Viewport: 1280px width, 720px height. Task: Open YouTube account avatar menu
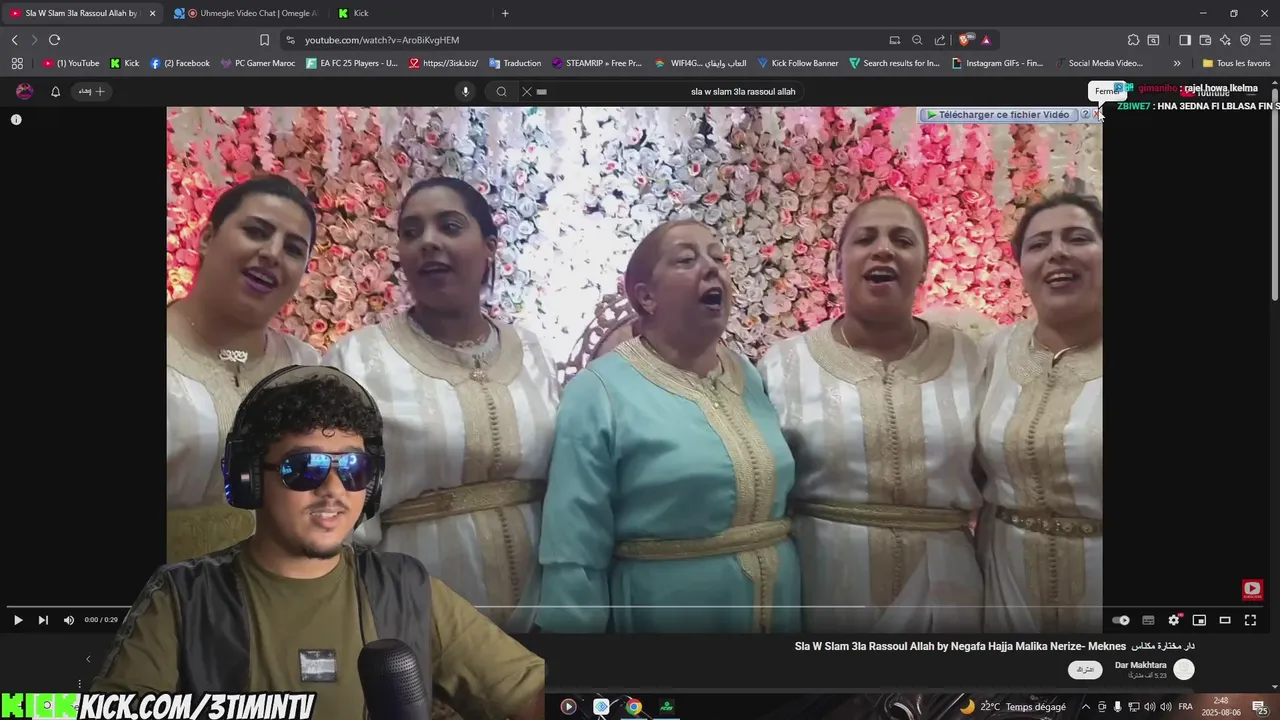pyautogui.click(x=25, y=91)
